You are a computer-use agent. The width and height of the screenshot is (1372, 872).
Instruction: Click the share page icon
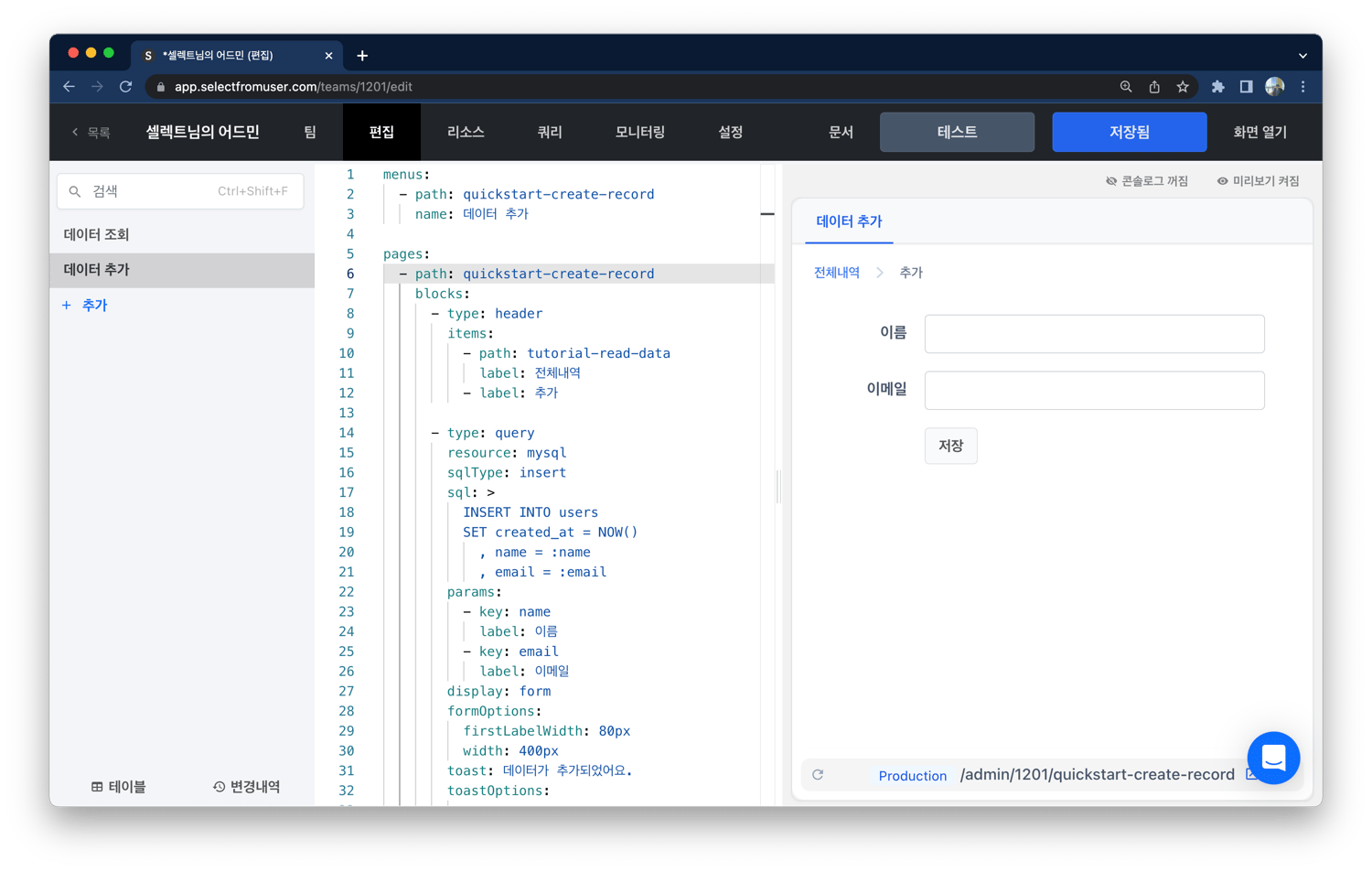pyautogui.click(x=1154, y=87)
